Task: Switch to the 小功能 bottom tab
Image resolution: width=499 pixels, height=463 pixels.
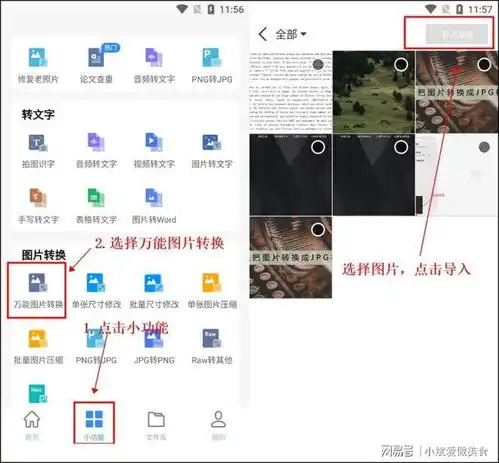Action: [x=94, y=424]
